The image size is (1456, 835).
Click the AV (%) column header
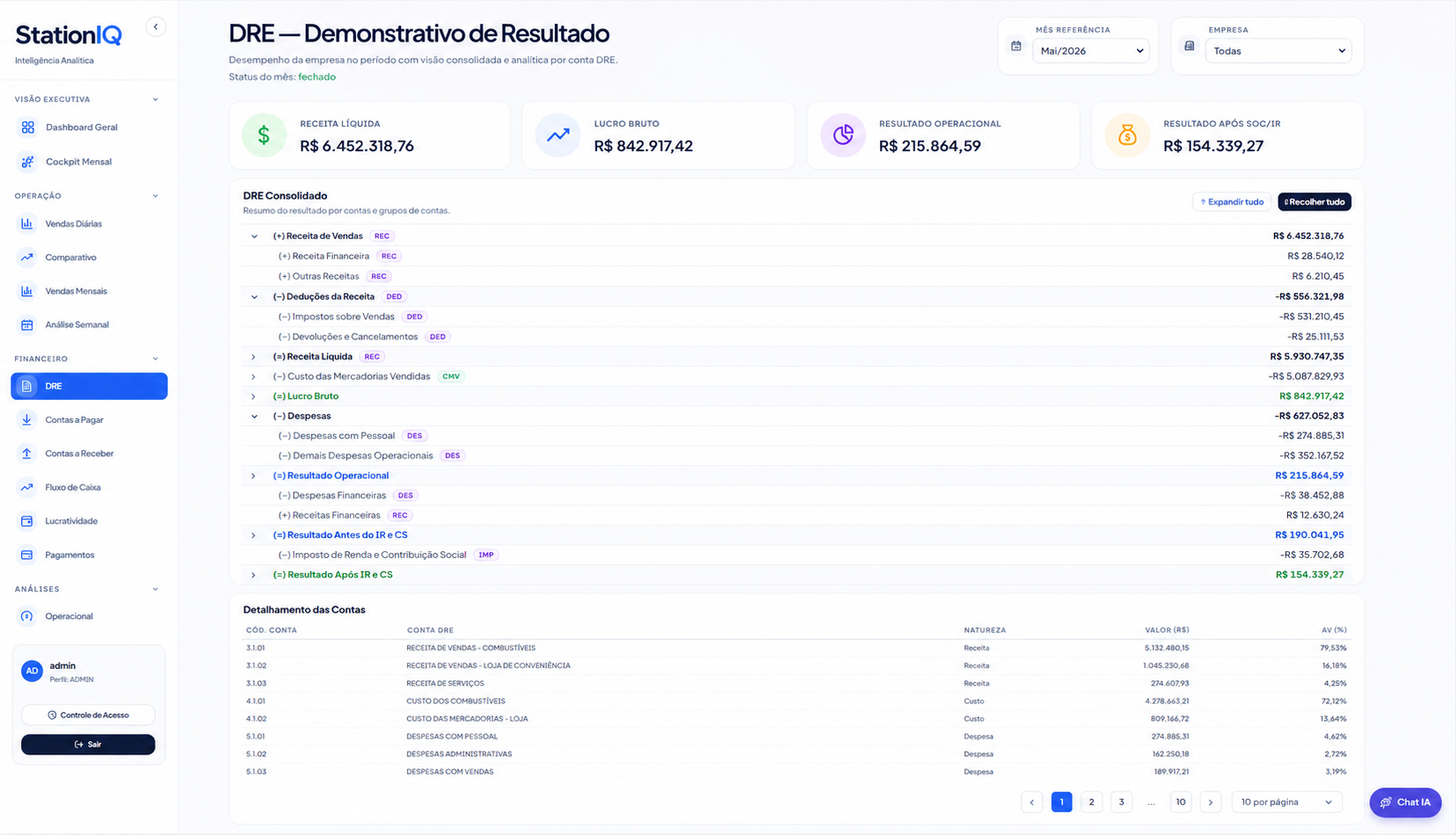pyautogui.click(x=1334, y=630)
